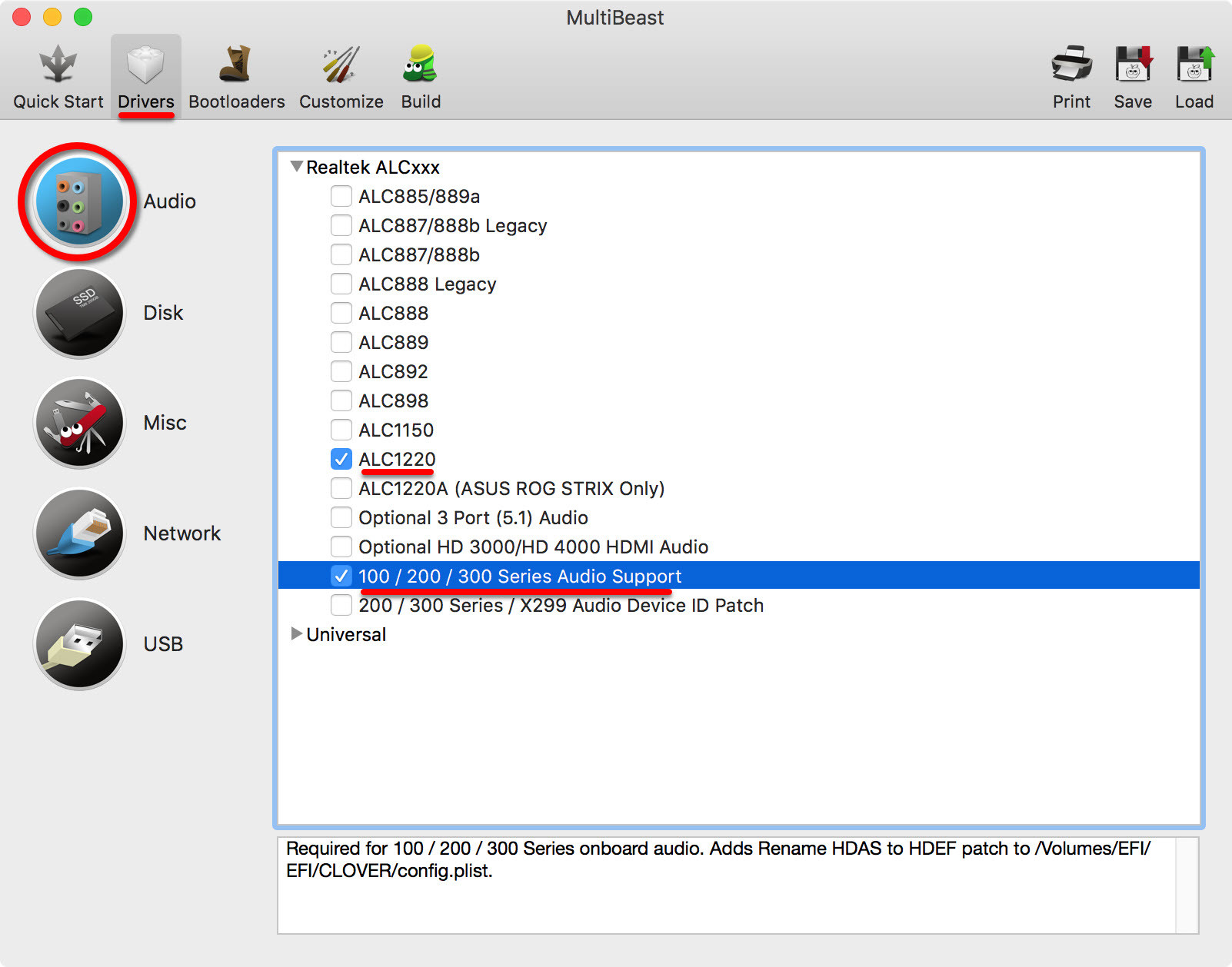Click the Build tab label
The width and height of the screenshot is (1232, 967).
(x=421, y=101)
